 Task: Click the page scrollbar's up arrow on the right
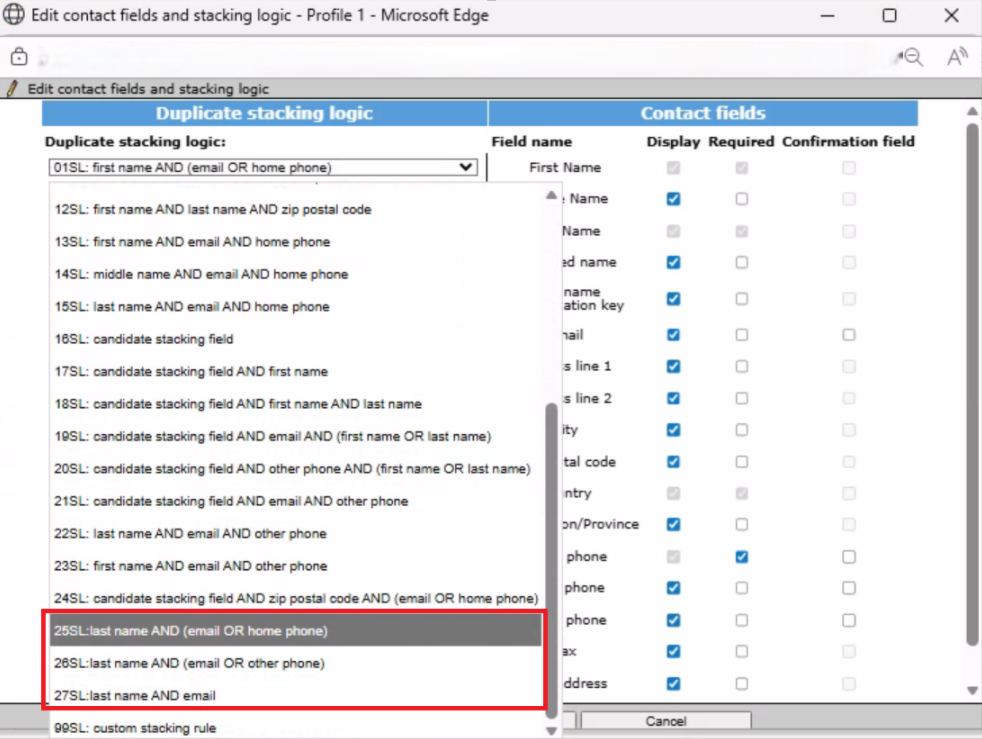pos(972,111)
